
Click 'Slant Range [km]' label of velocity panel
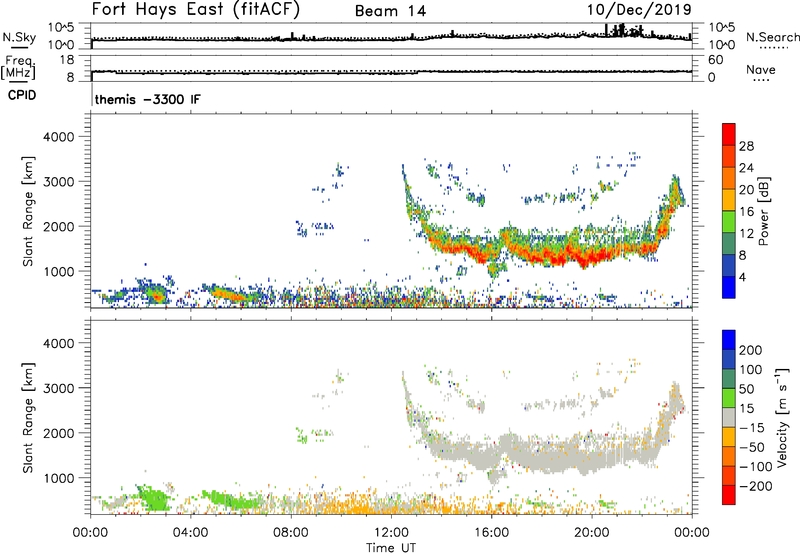28,418
